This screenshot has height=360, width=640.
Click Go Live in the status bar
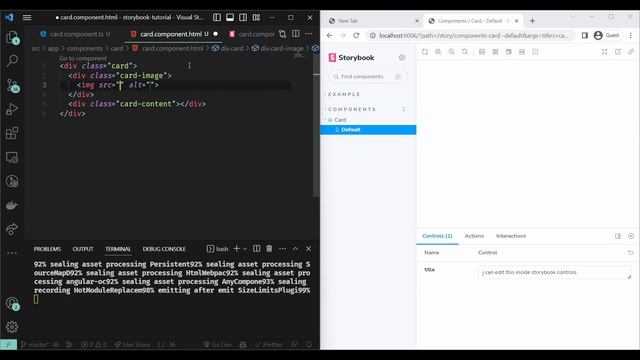[x=218, y=344]
